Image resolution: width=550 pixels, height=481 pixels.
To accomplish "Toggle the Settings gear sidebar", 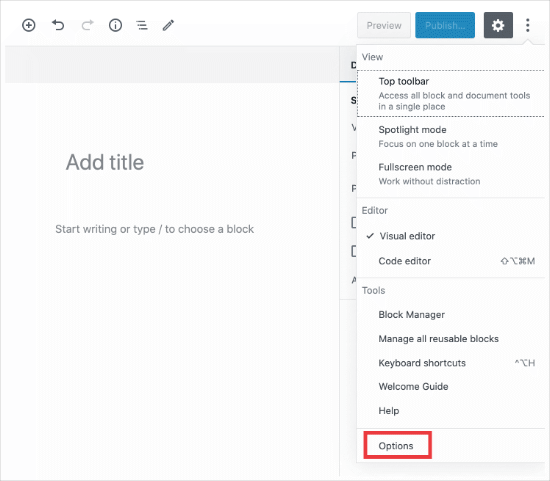I will click(498, 25).
